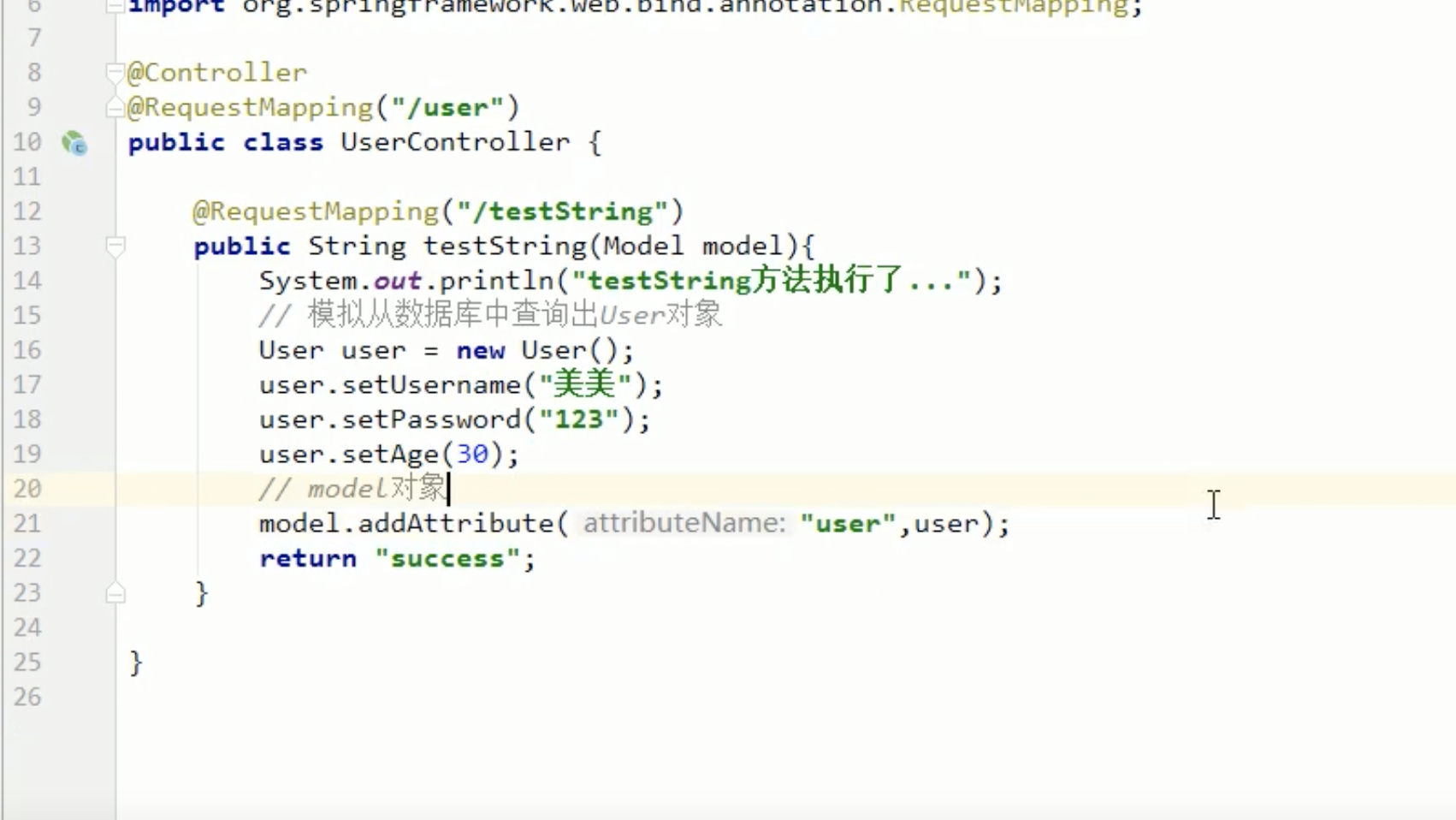Click the Chinese comment on line 15

pyautogui.click(x=491, y=315)
